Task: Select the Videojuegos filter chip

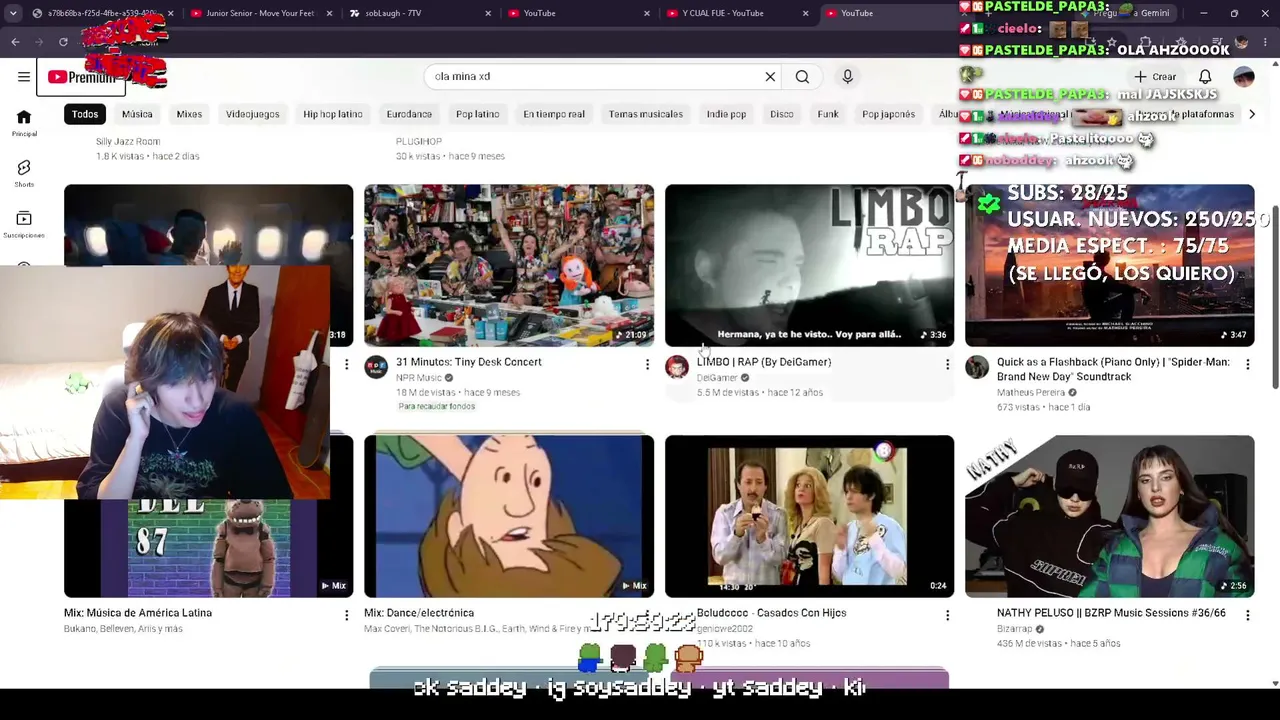Action: coord(252,114)
